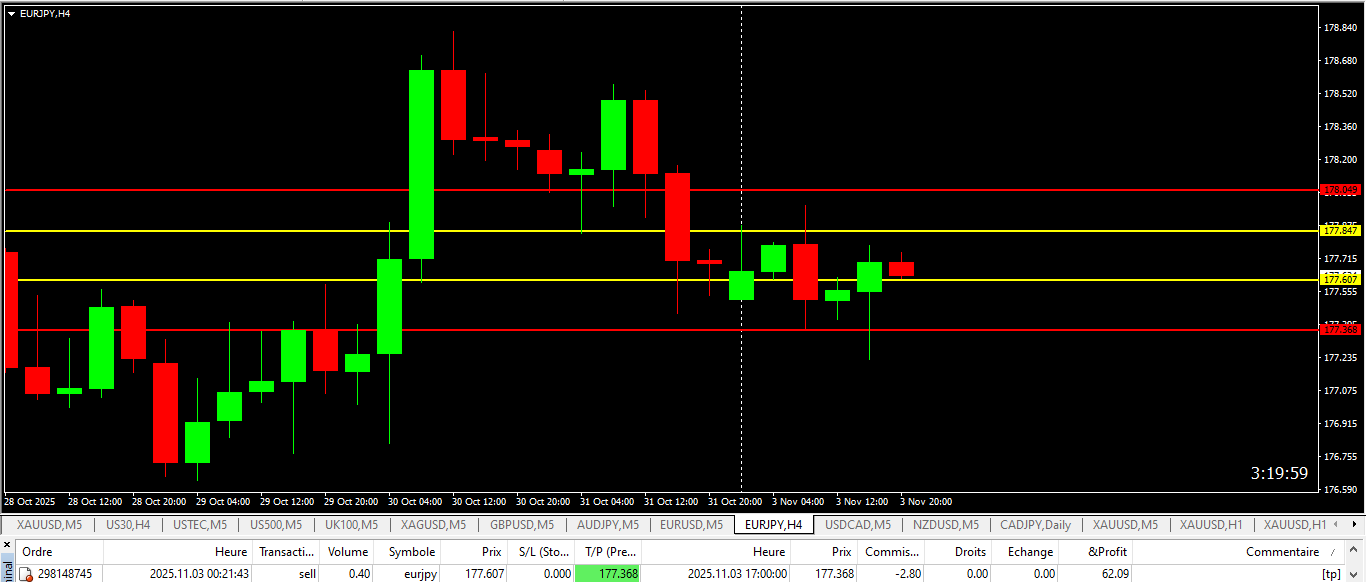Image resolution: width=1366 pixels, height=582 pixels.
Task: Click the triangle arrow beside EURJPY,H4 title
Action: (x=11, y=13)
